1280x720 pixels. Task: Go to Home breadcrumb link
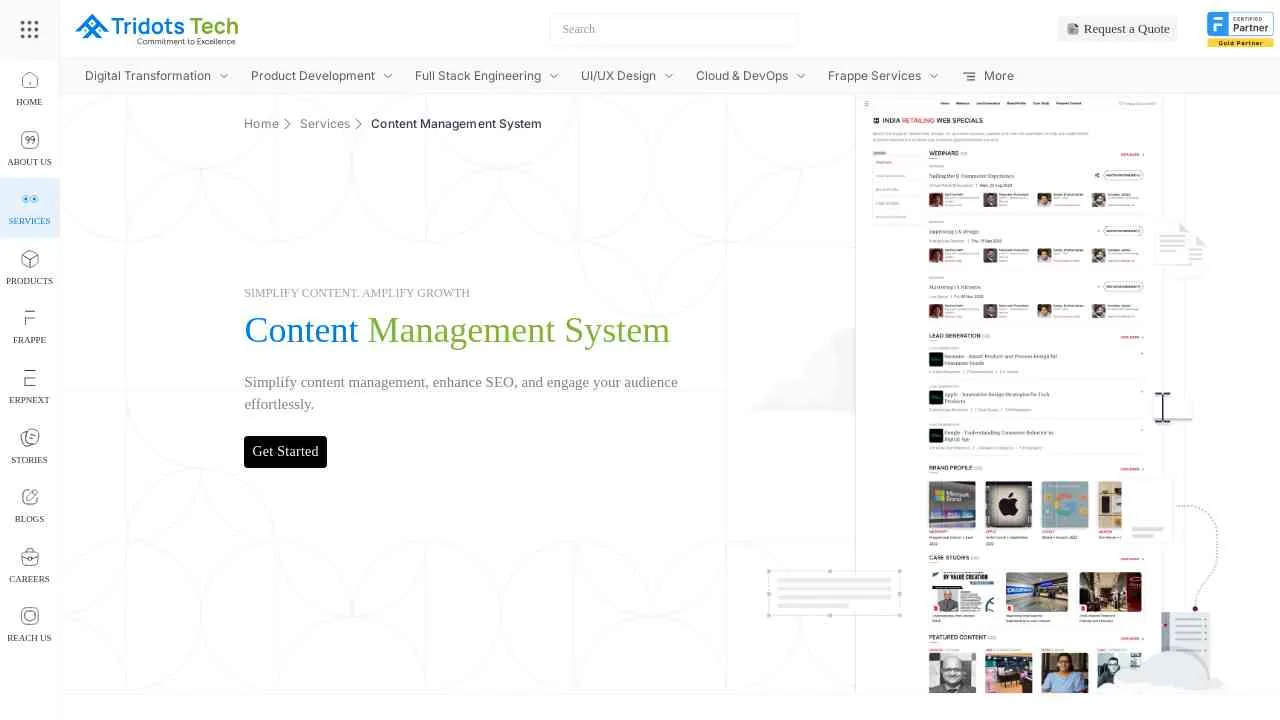tap(261, 124)
